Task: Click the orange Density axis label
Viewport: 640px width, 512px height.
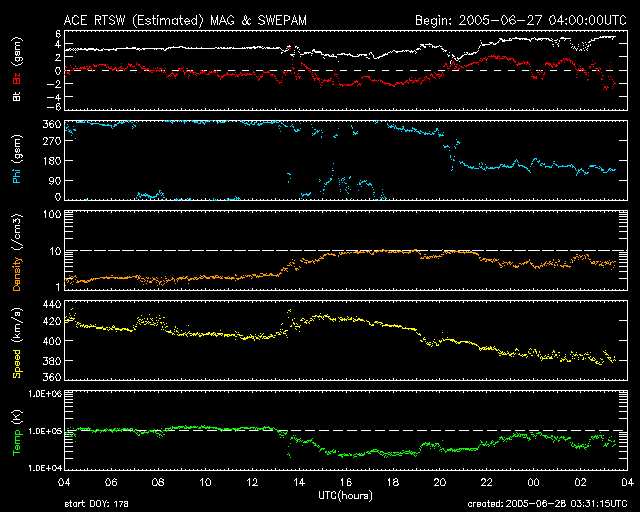Action: [17, 273]
